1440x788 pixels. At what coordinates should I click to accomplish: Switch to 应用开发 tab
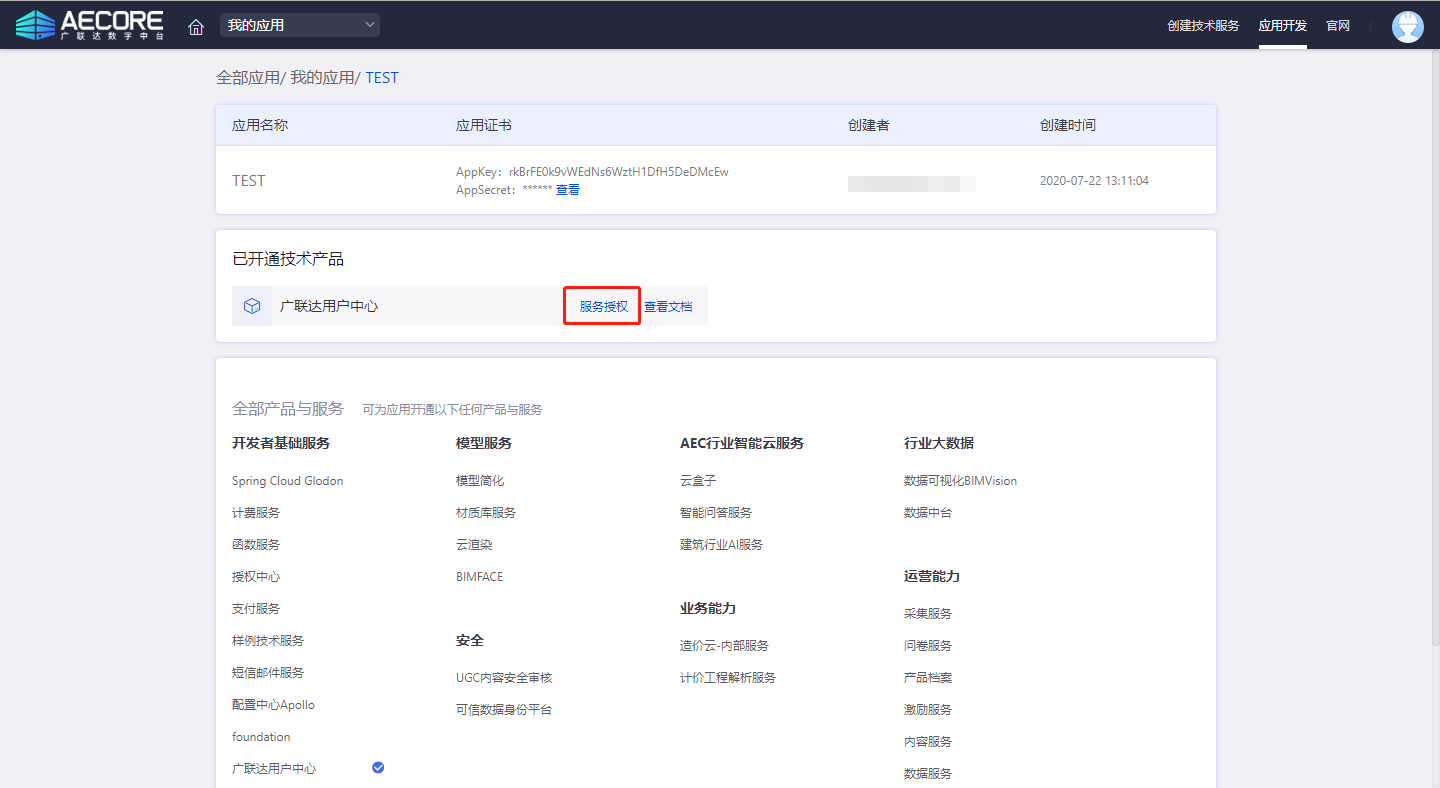click(x=1282, y=26)
